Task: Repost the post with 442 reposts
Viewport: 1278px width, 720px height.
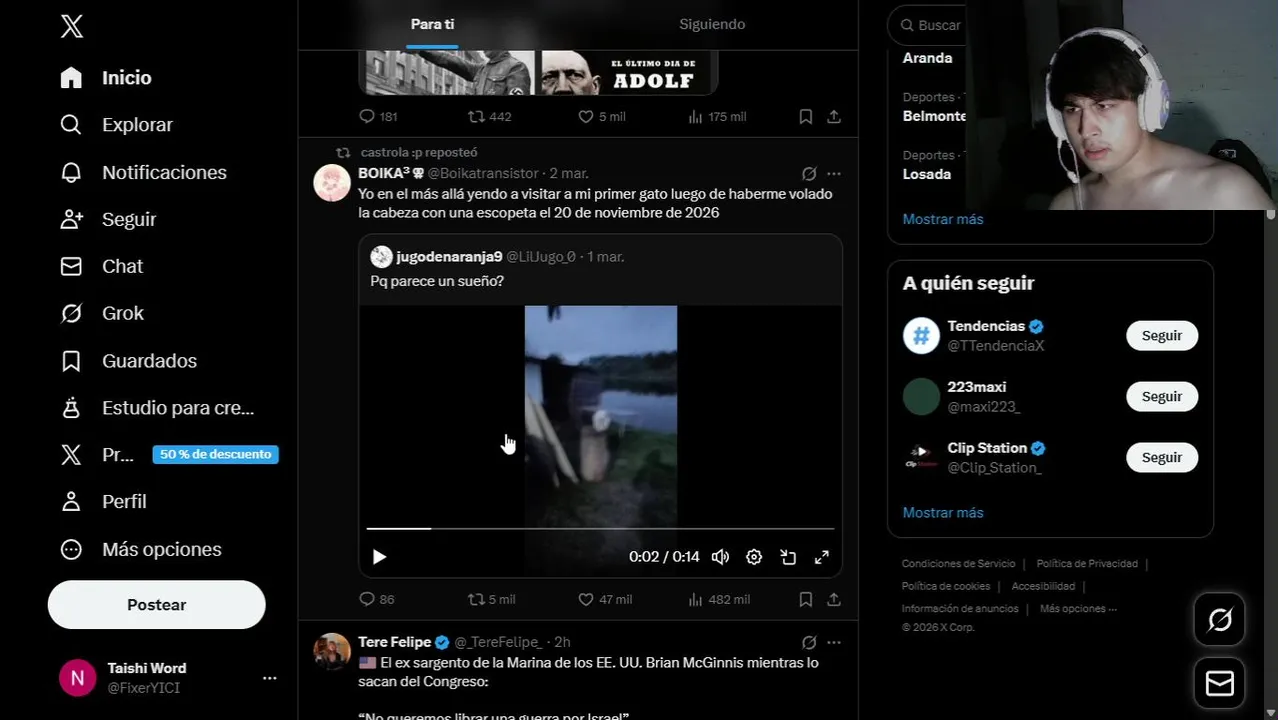Action: (490, 116)
